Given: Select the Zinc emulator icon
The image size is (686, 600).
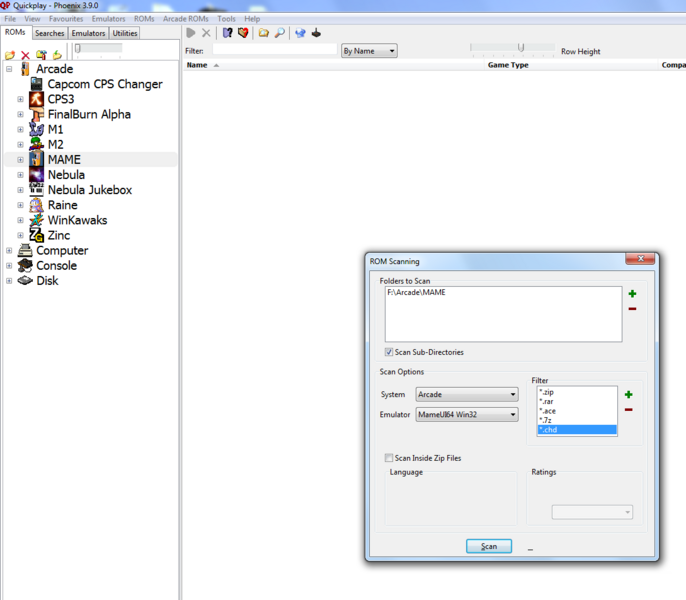Looking at the screenshot, I should [36, 235].
